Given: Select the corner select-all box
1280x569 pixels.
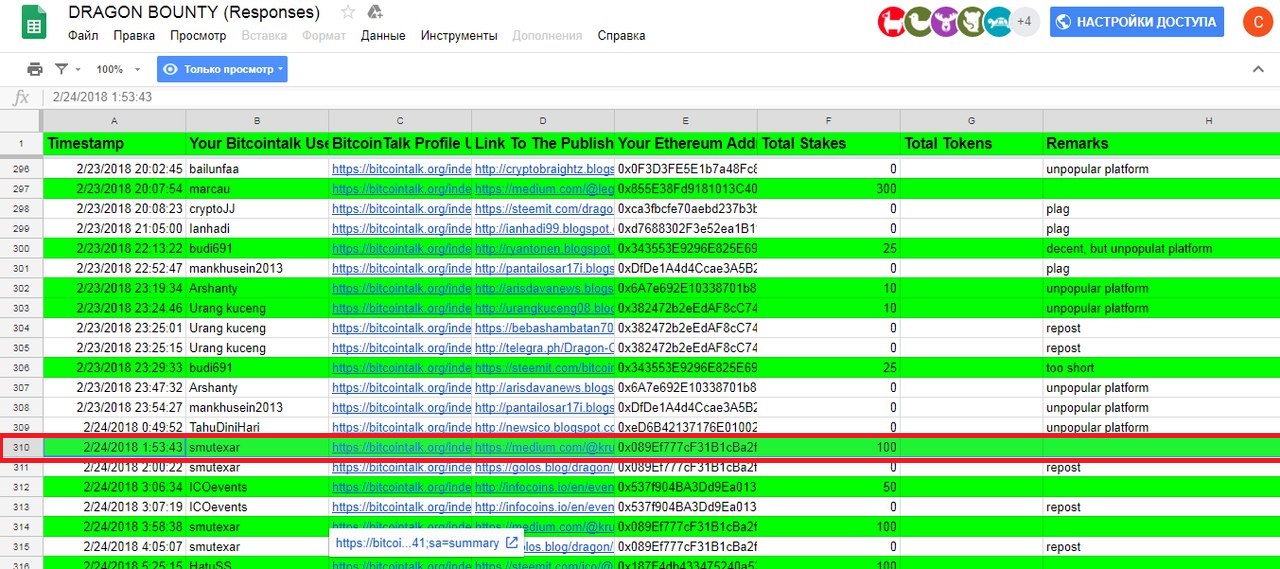Looking at the screenshot, I should (x=21, y=120).
